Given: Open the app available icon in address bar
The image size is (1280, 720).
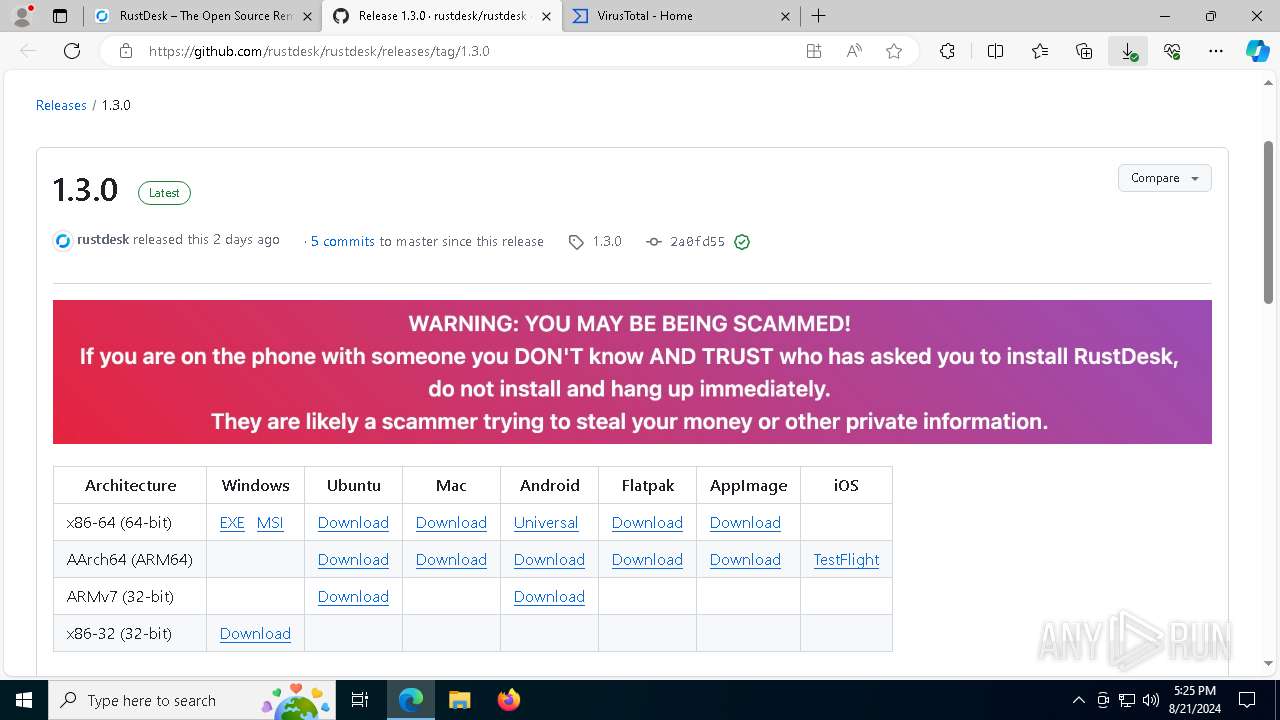Looking at the screenshot, I should click(x=814, y=51).
